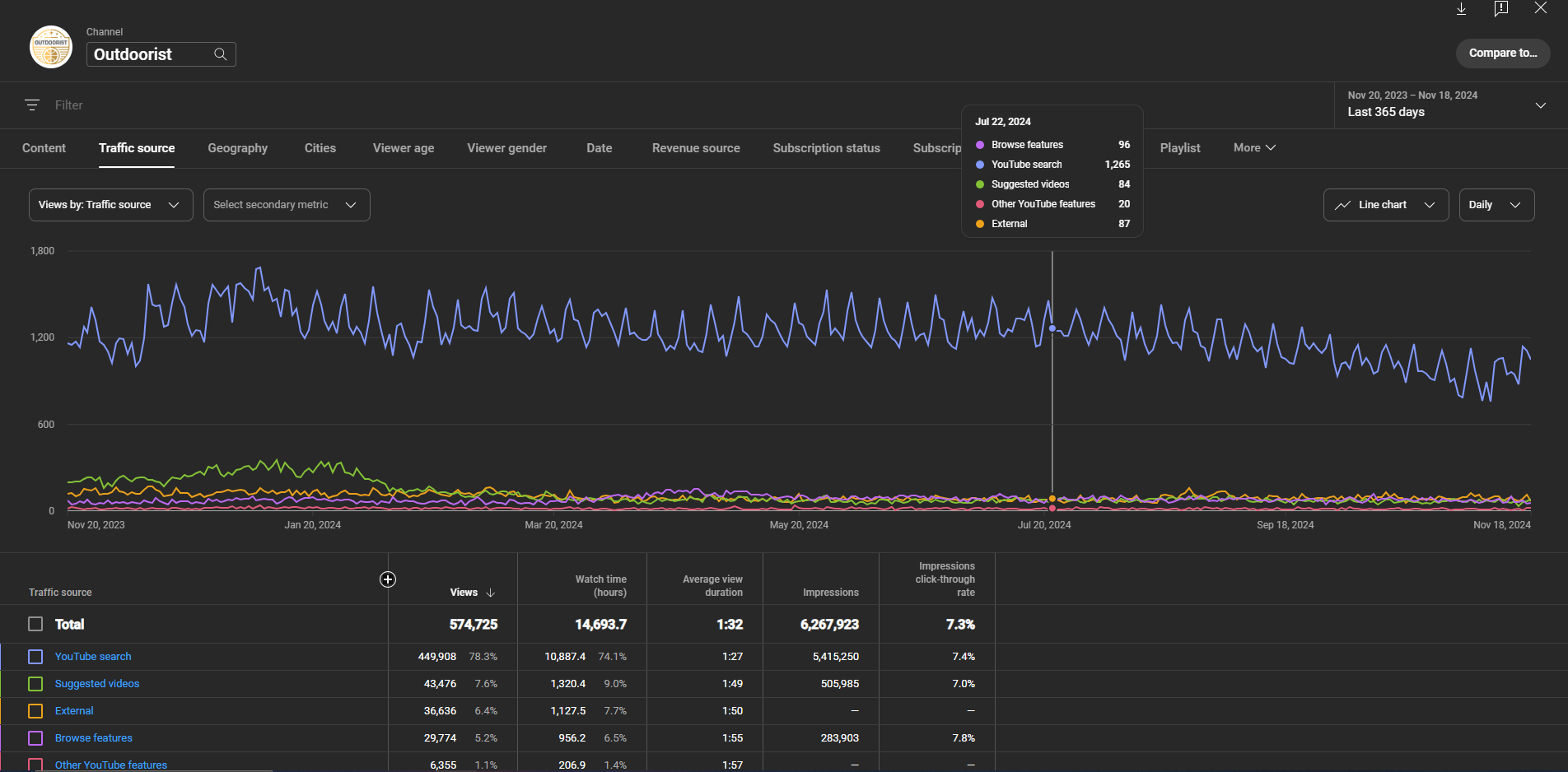
Task: Open the Playlist tab
Action: [1180, 148]
